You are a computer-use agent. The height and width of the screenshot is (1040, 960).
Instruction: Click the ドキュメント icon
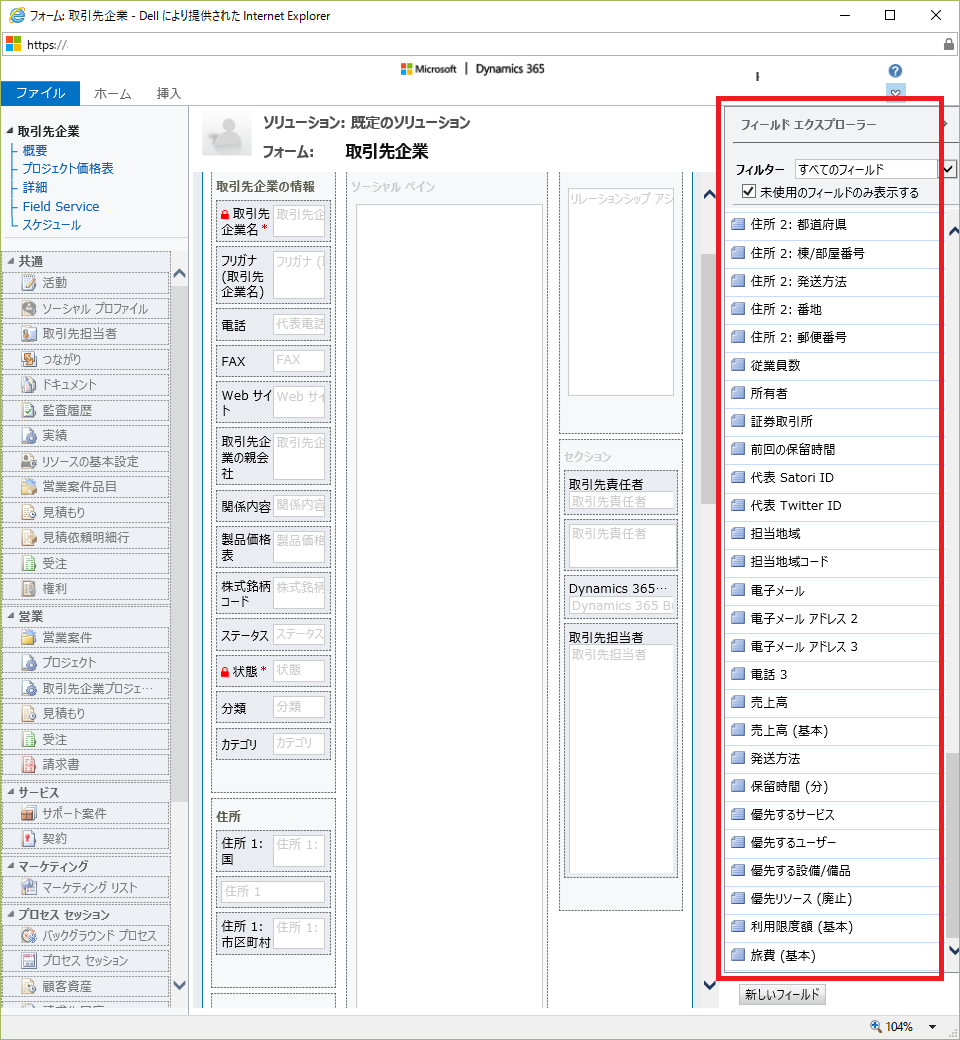29,385
